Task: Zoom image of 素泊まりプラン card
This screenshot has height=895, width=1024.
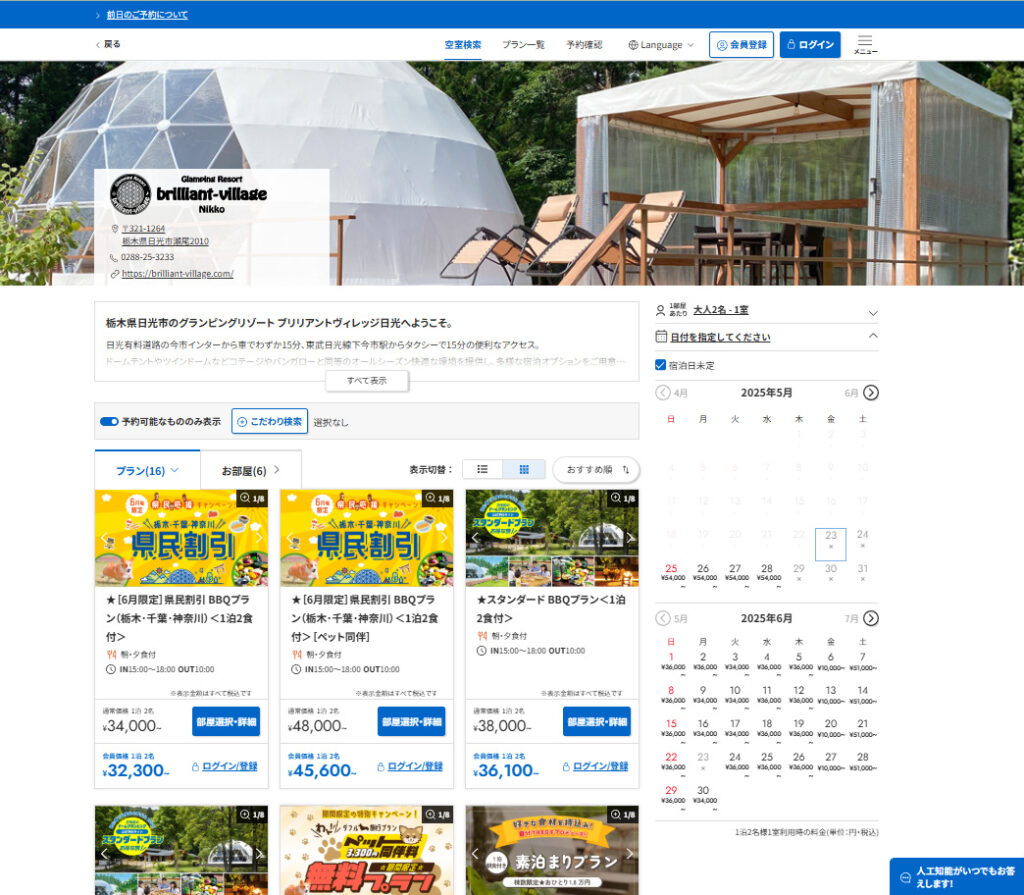Action: click(x=622, y=814)
